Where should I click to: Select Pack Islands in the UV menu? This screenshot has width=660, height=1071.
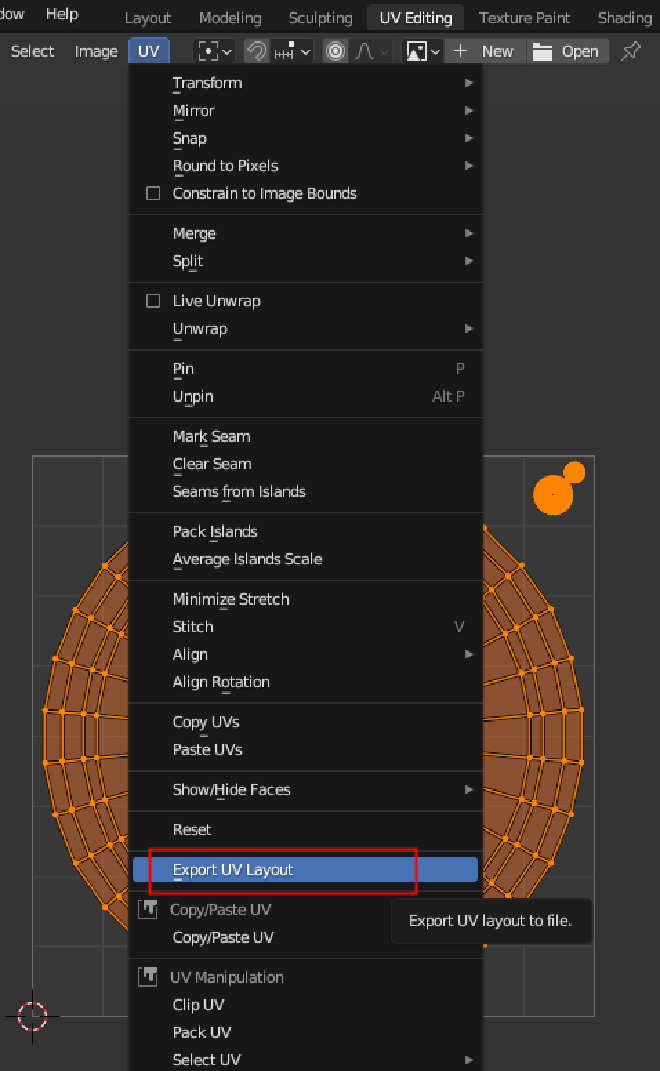point(214,531)
